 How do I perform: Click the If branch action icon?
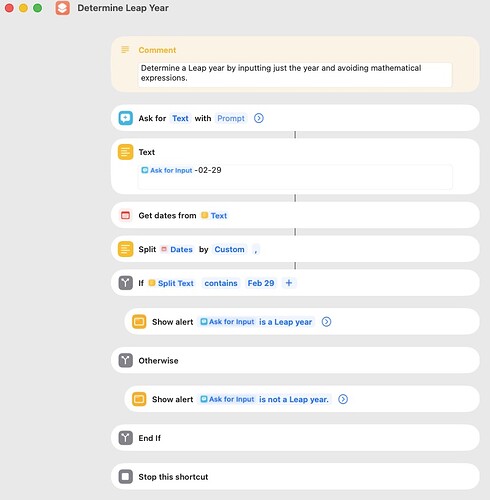click(x=126, y=283)
